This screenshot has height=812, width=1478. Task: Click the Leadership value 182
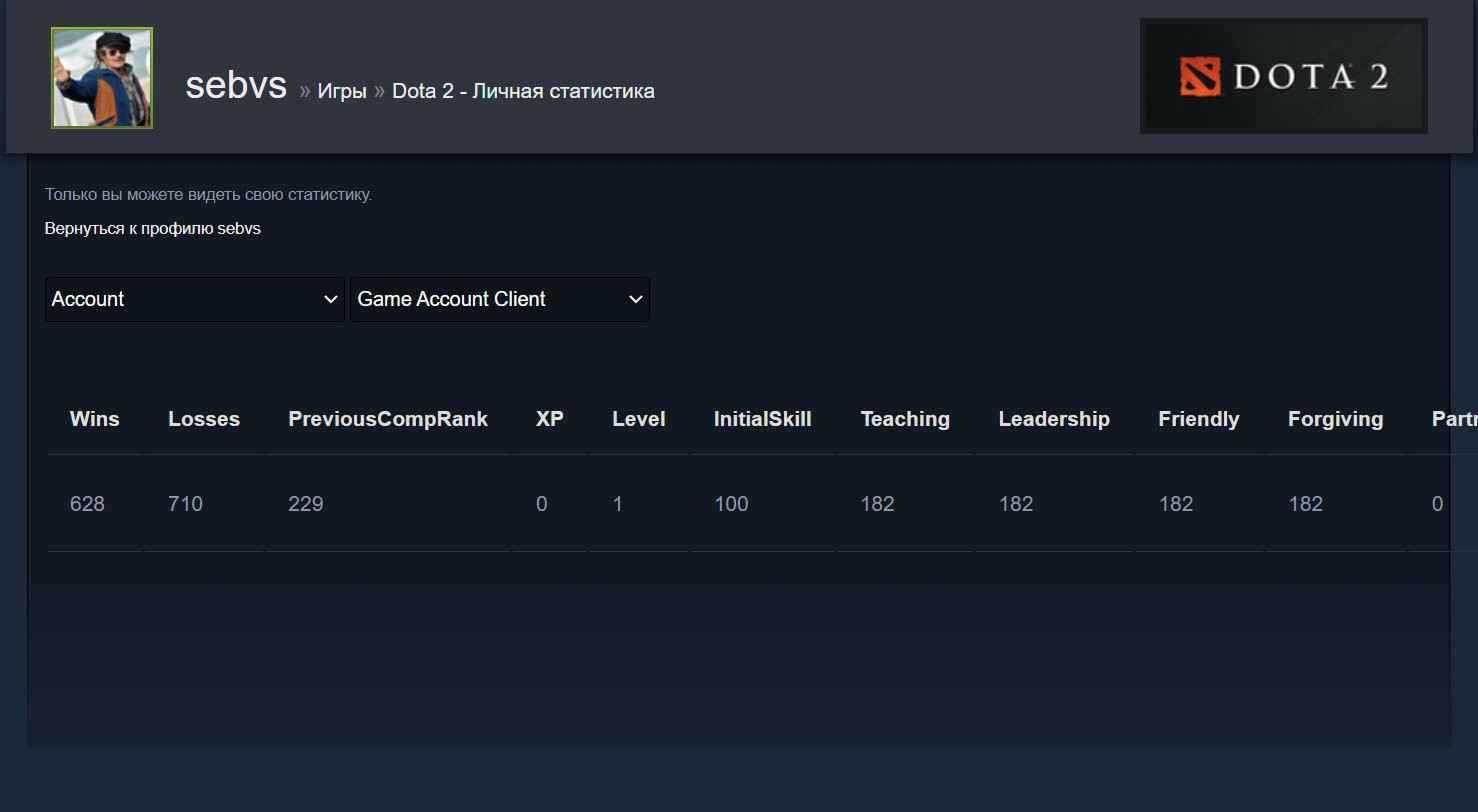tap(1016, 504)
